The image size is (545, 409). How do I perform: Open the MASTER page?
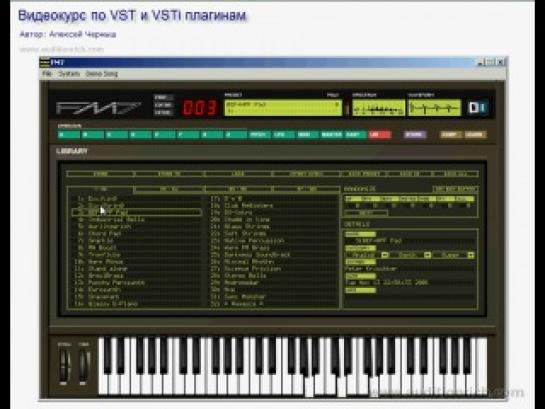(331, 135)
